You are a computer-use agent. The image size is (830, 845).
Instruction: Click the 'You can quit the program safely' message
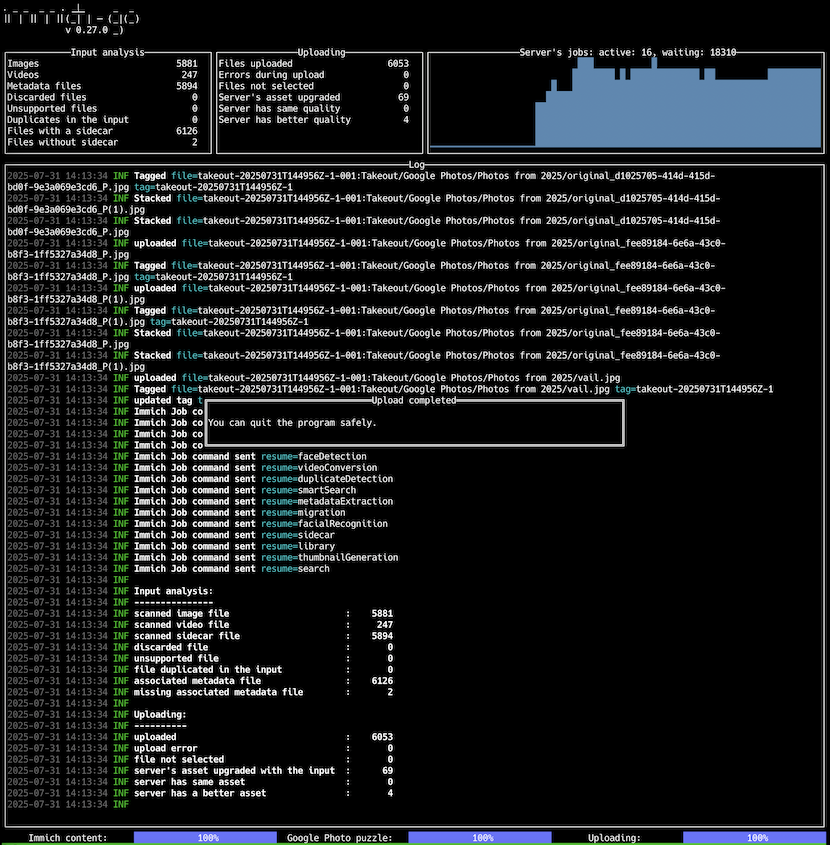(293, 422)
